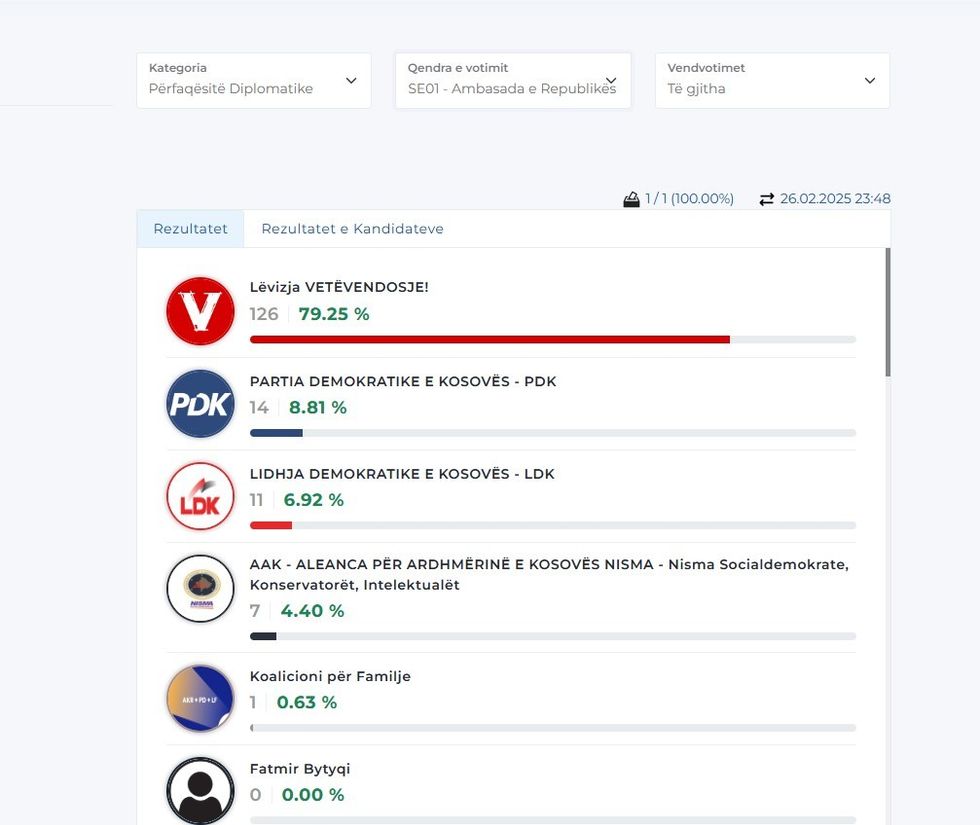Click the Koalicioni për Familje logo
Viewport: 980px width, 825px height.
pyautogui.click(x=200, y=698)
